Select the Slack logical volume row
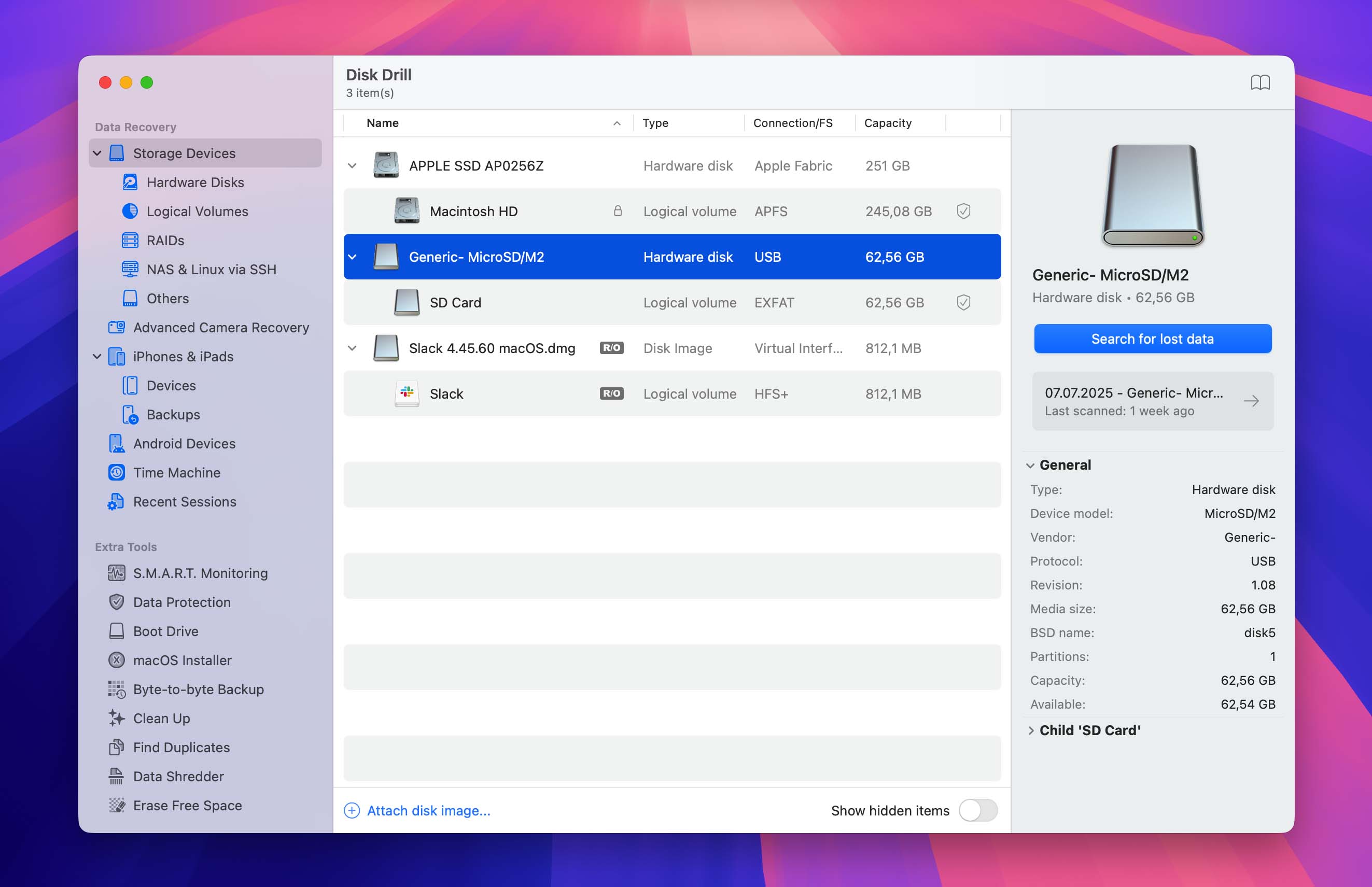 (x=672, y=394)
